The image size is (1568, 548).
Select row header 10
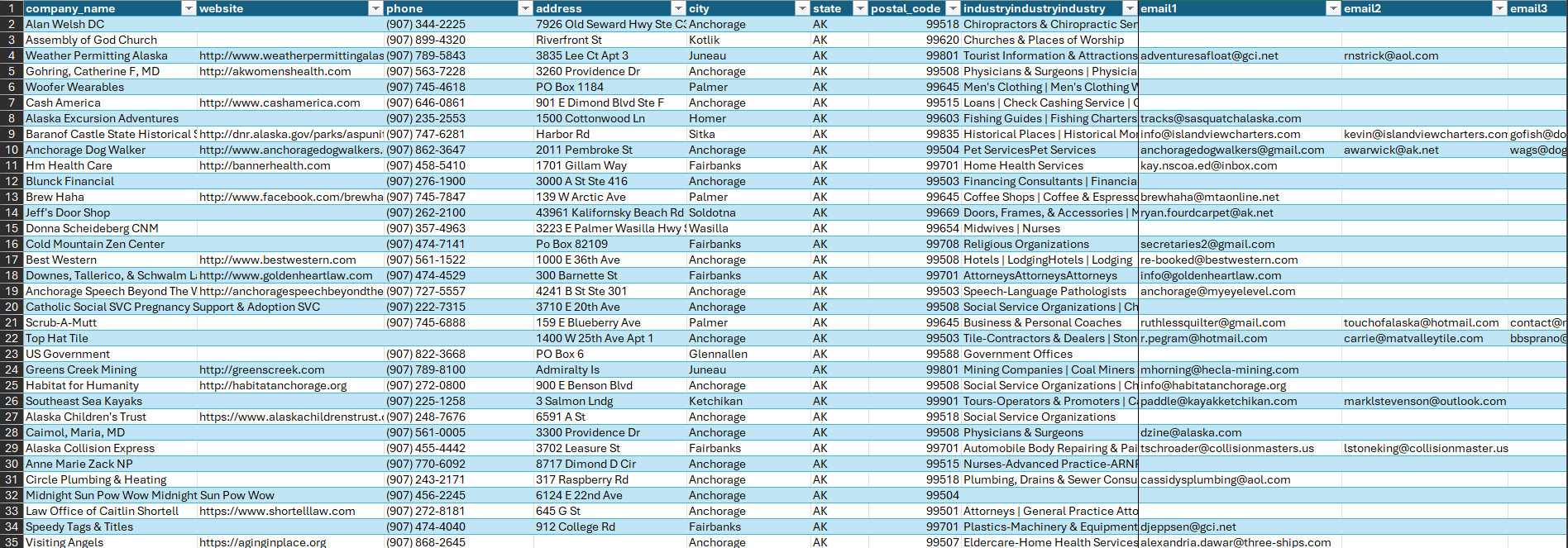[12, 150]
